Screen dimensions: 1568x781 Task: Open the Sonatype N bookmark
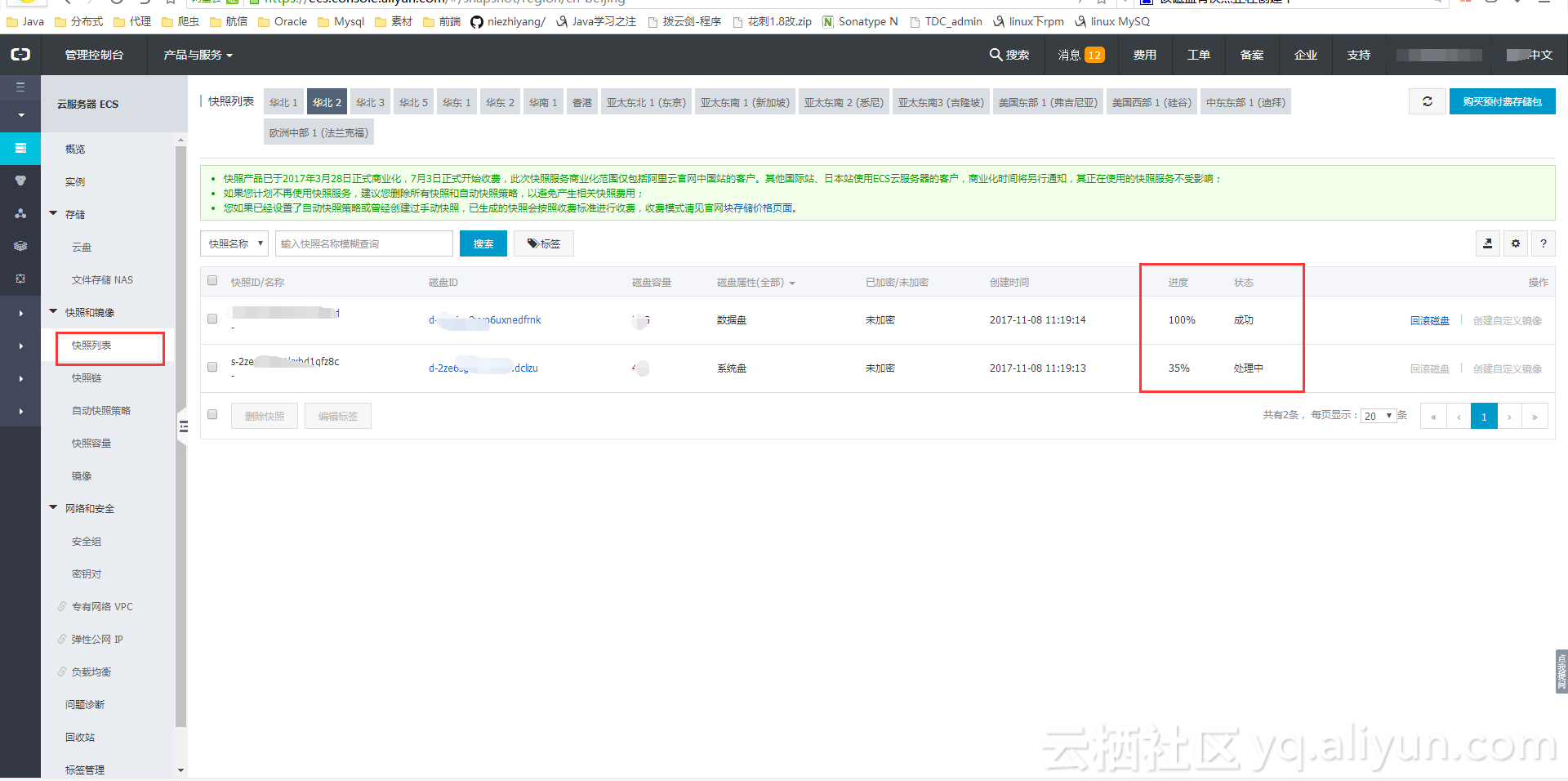coord(860,21)
